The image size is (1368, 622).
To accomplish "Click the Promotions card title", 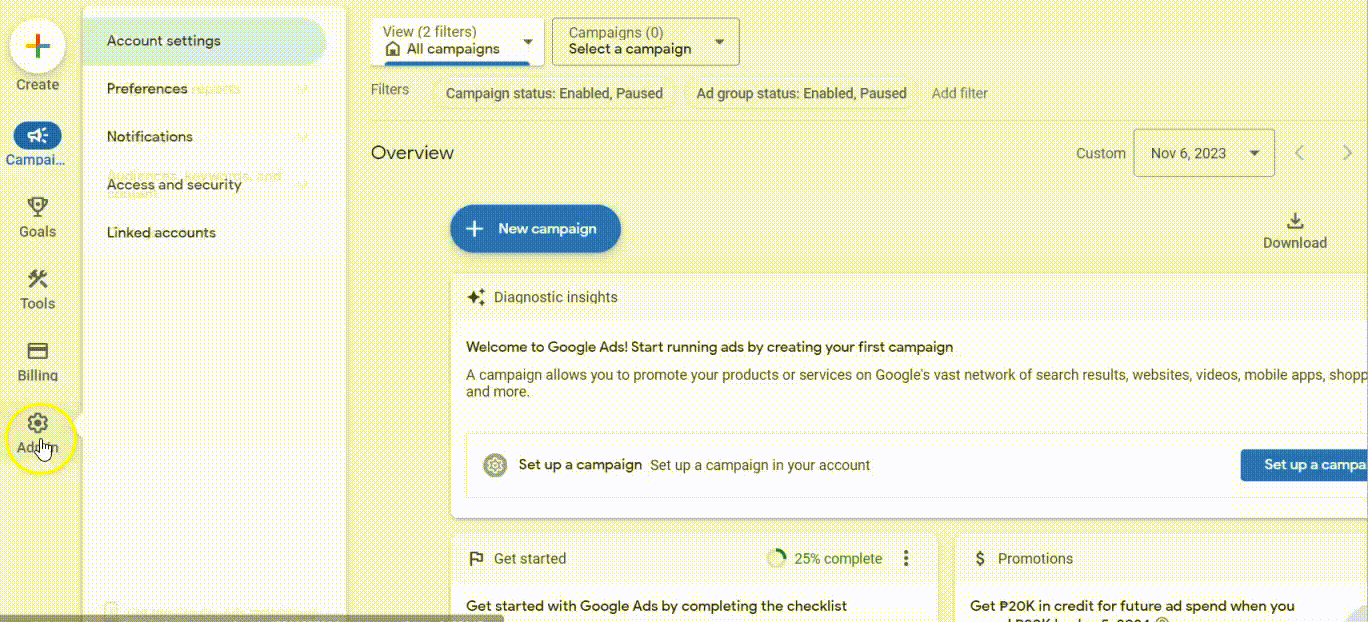I will tap(1035, 559).
